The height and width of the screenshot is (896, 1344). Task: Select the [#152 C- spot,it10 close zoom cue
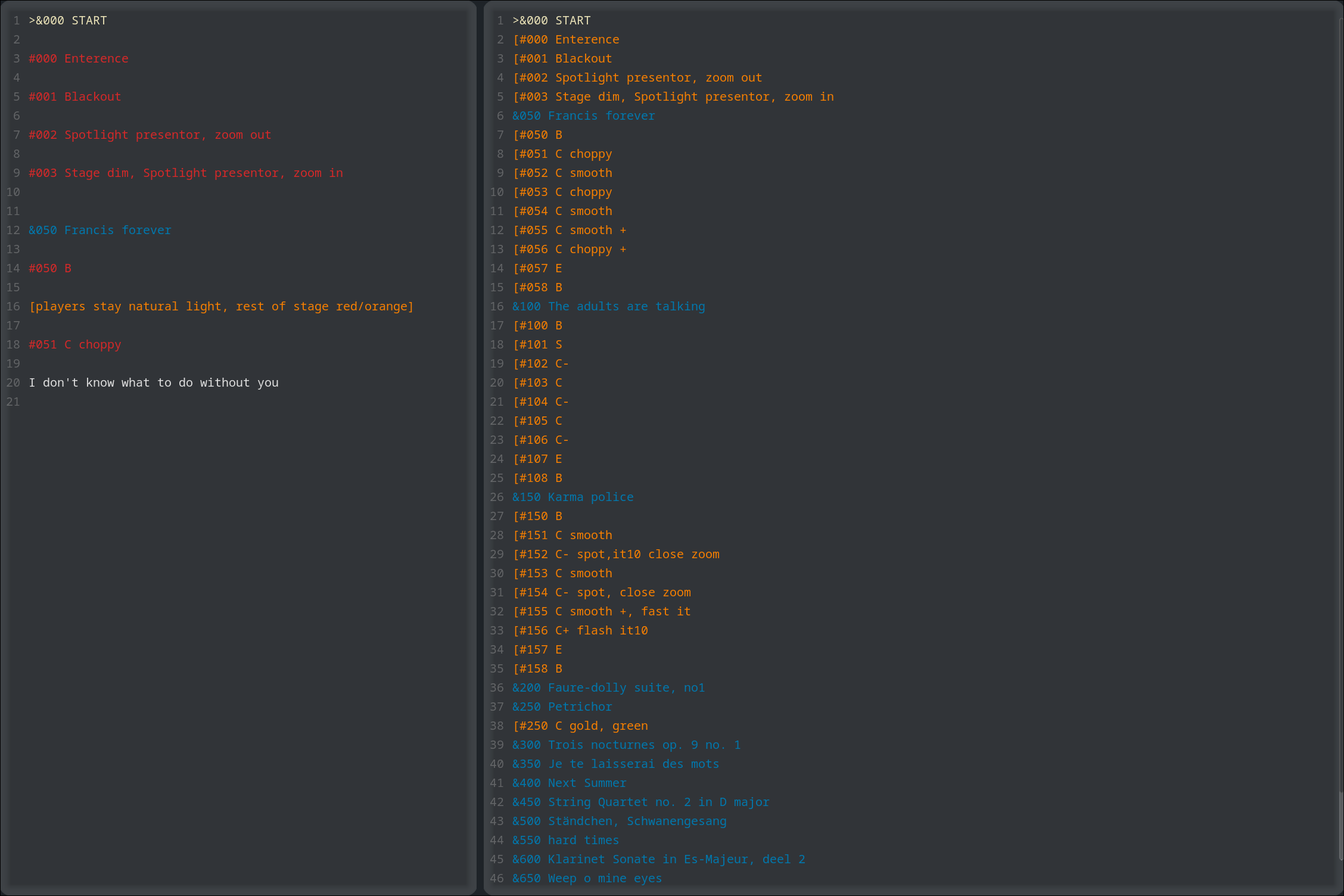pyautogui.click(x=615, y=554)
